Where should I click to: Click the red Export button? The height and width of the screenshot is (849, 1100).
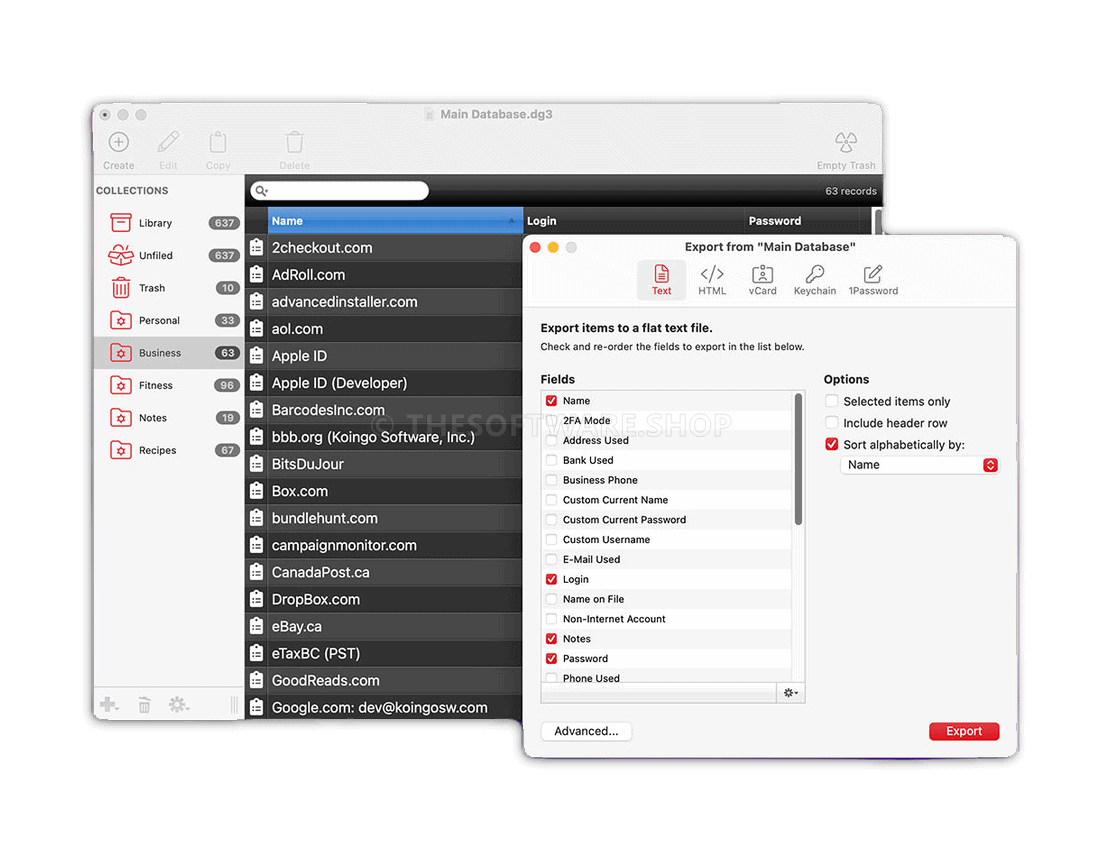pos(964,731)
